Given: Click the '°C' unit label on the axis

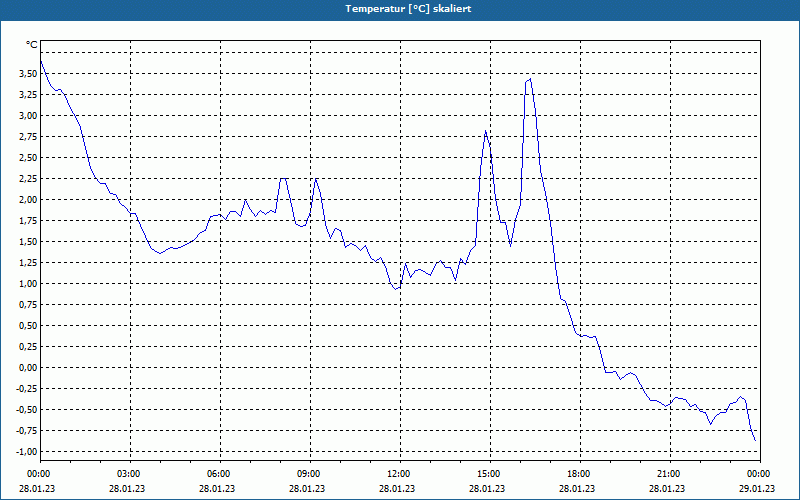Looking at the screenshot, I should pos(32,45).
